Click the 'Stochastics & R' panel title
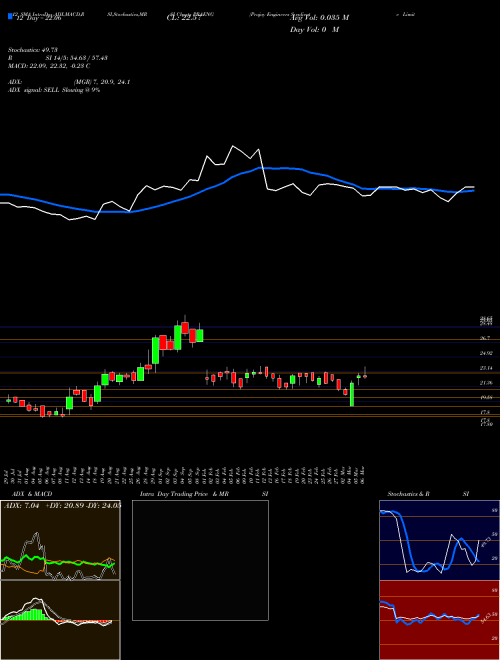 click(408, 494)
